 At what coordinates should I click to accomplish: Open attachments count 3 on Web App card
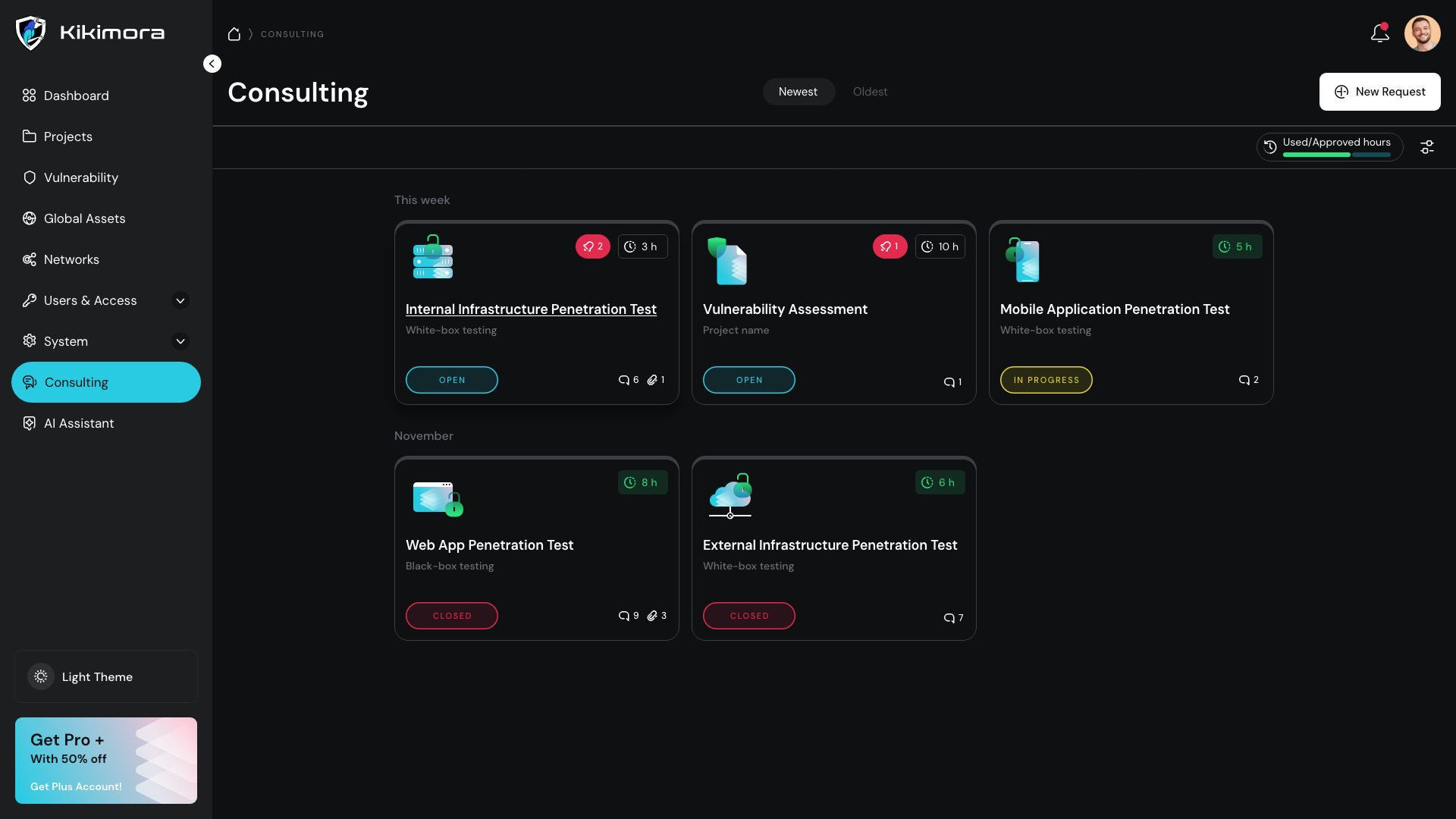point(657,616)
